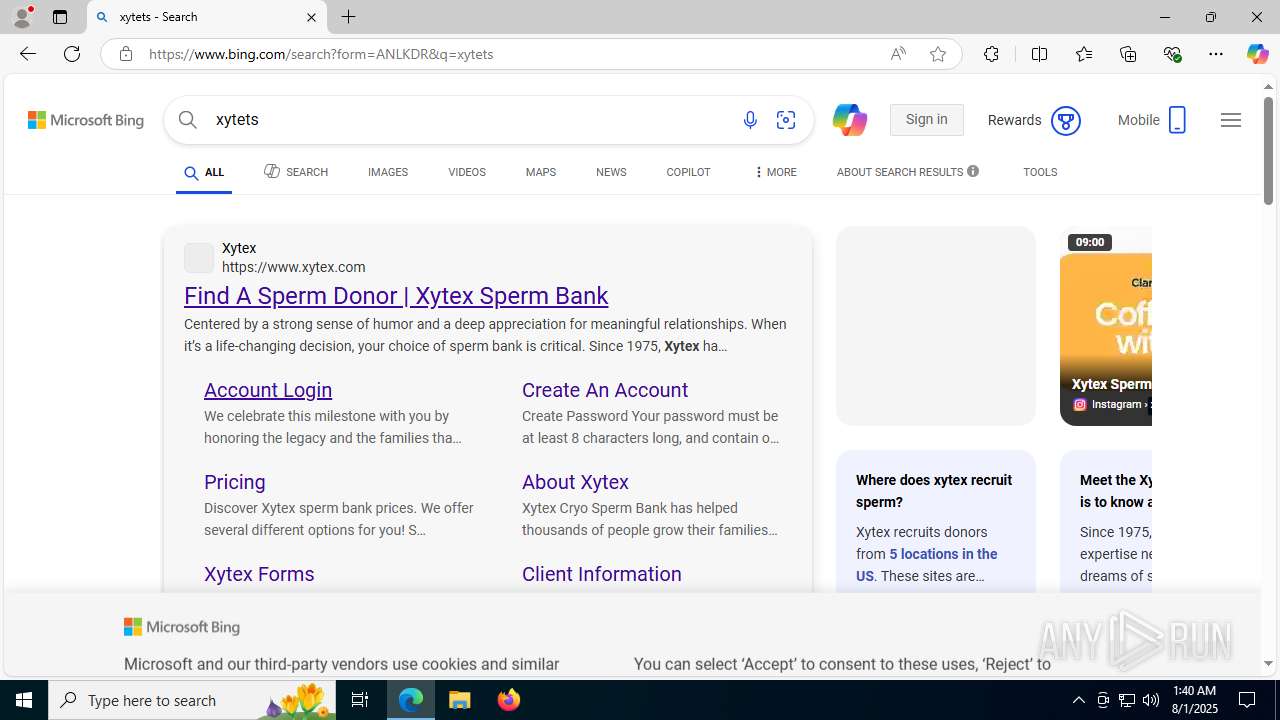This screenshot has height=720, width=1280.
Task: Open Find A Sperm Donor | Xytex link
Action: click(x=396, y=296)
